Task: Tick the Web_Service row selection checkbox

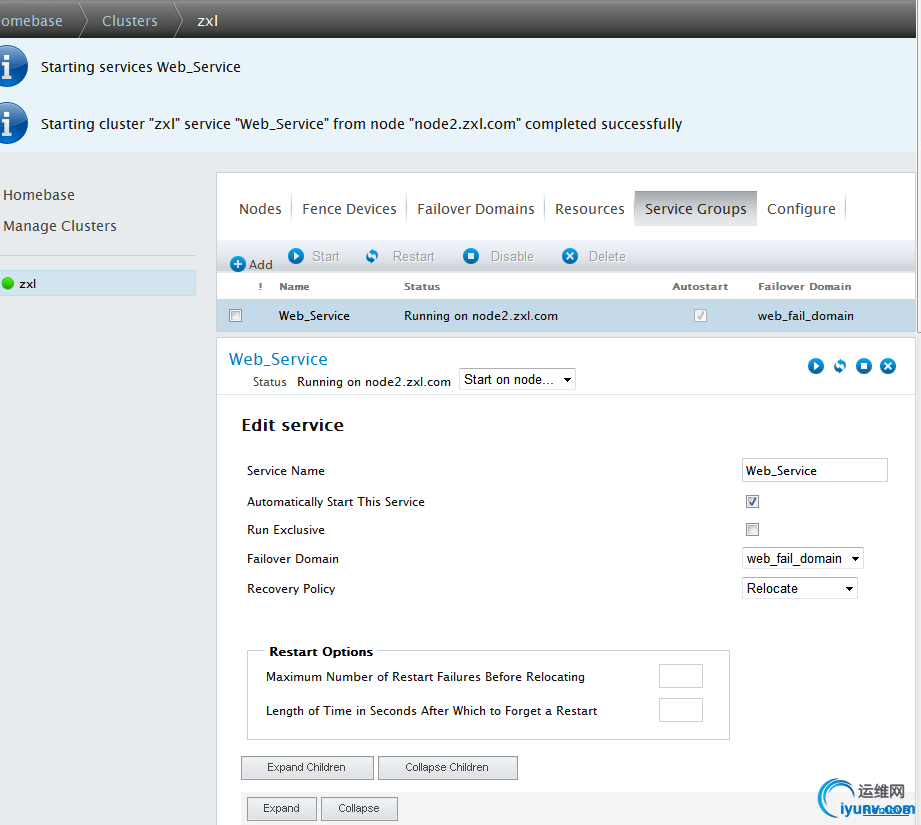Action: pos(236,316)
